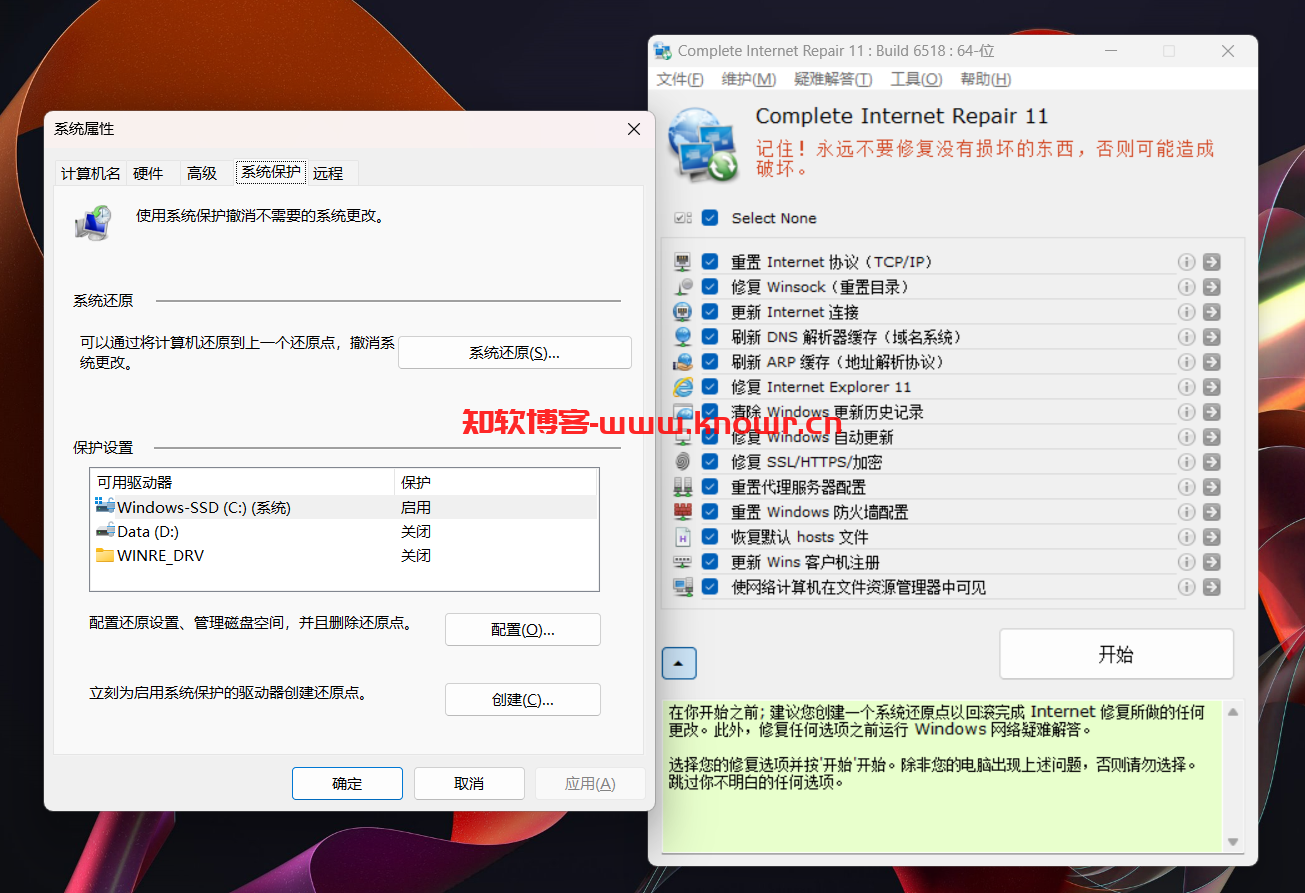
Task: Toggle 修复 Internet Explorer 11 checkbox
Action: pyautogui.click(x=710, y=387)
